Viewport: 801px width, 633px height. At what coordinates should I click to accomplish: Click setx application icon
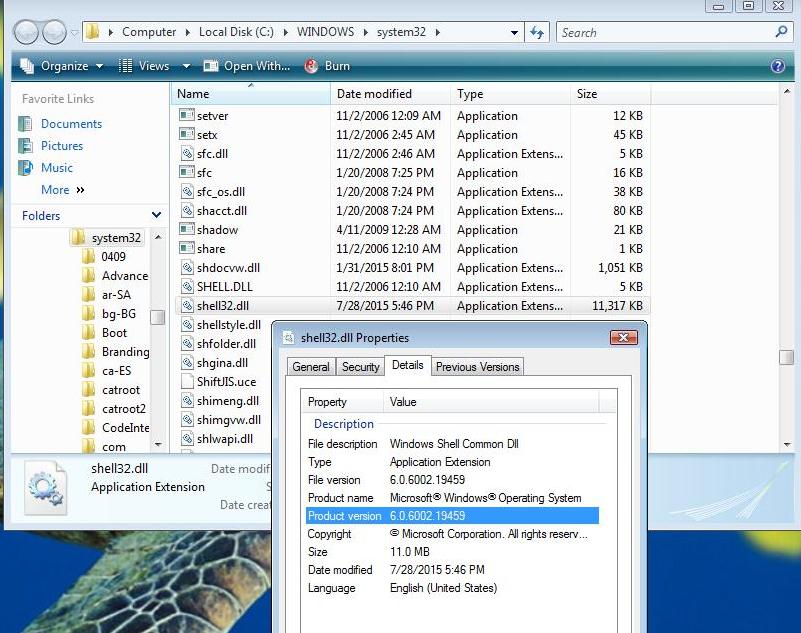click(x=187, y=134)
